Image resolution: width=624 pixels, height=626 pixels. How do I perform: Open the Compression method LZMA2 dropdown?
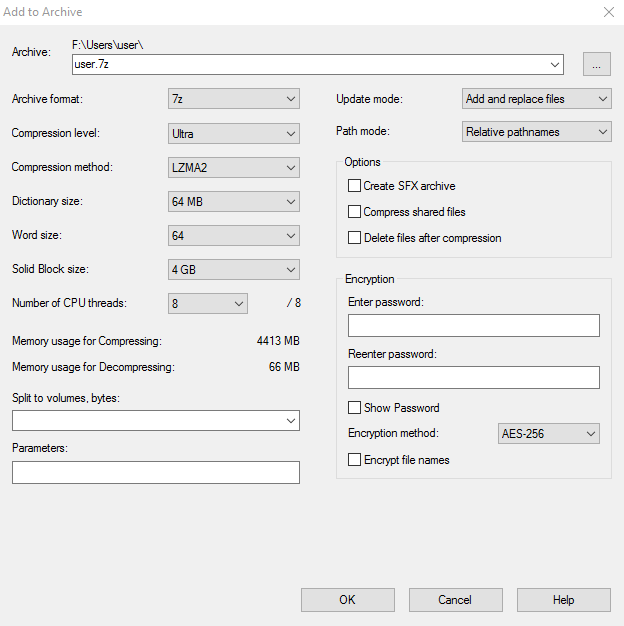tap(234, 167)
